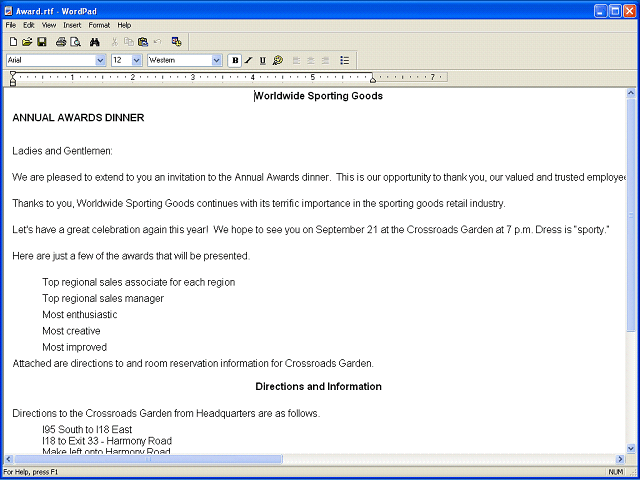Click 'Top regional sales associate for each region'

coord(138,282)
